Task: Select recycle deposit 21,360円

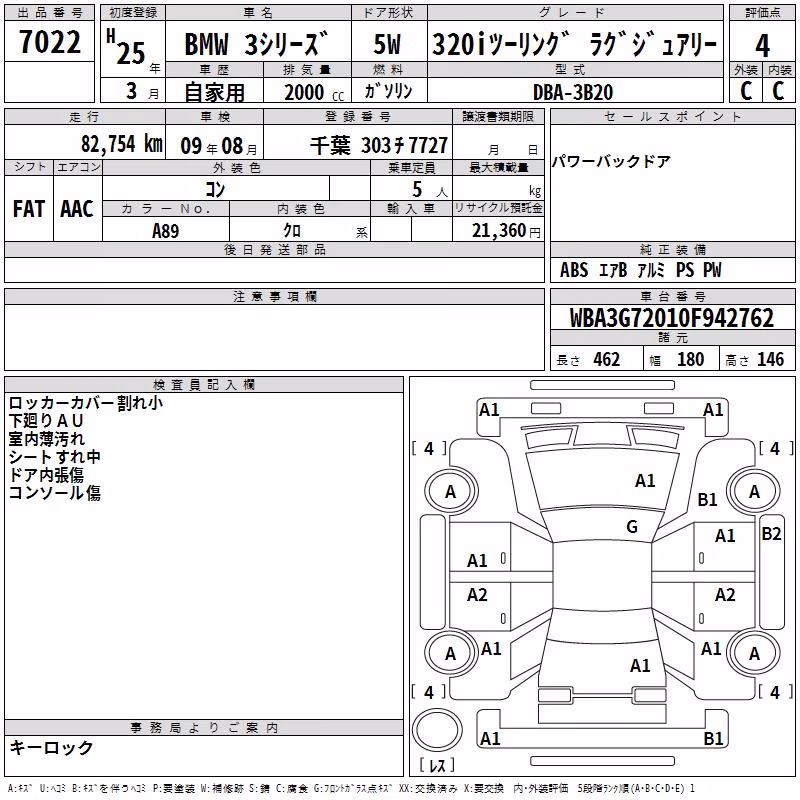Action: 506,231
